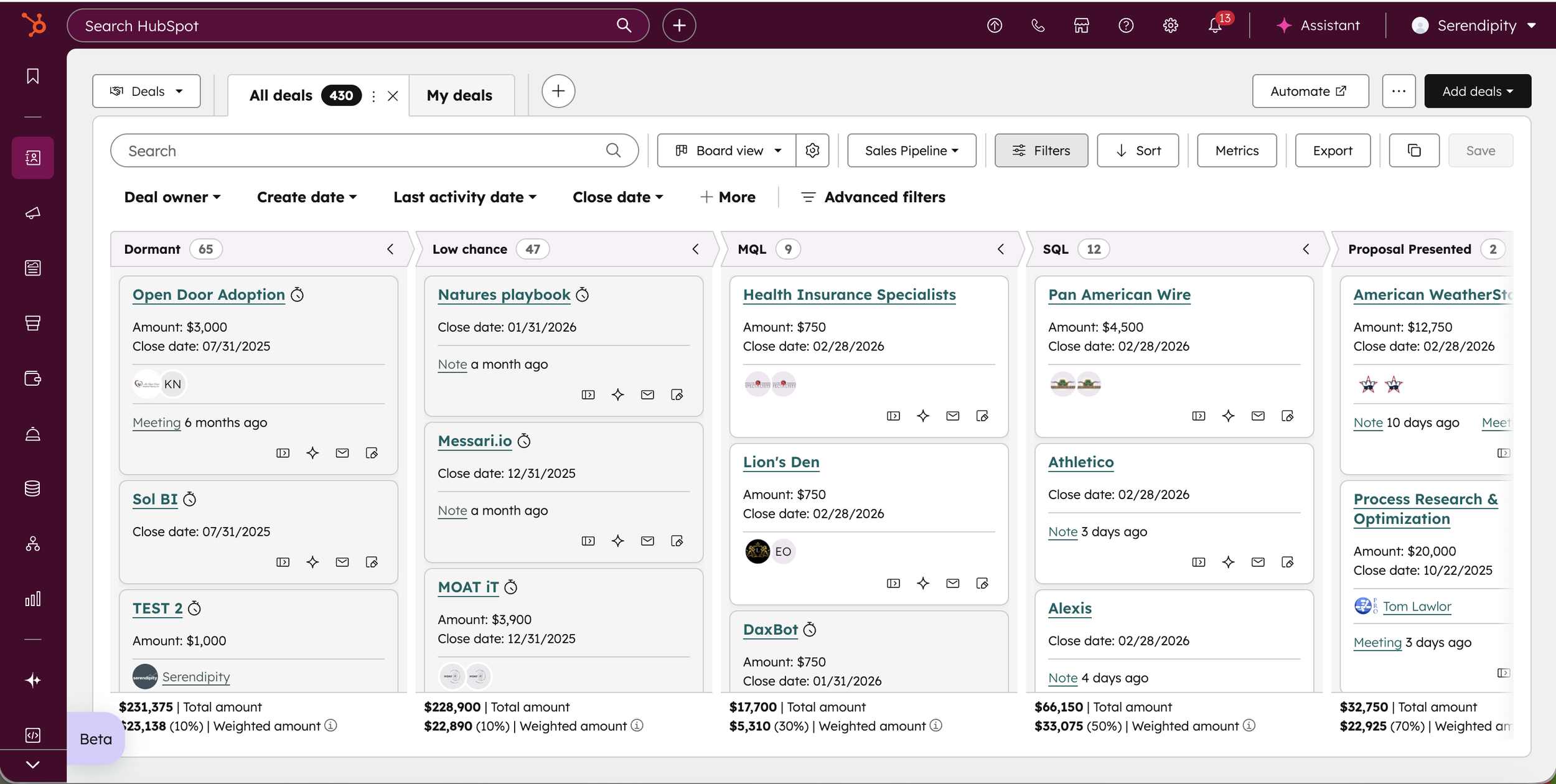Open the Close date filter dropdown
This screenshot has height=784, width=1556.
tap(617, 197)
